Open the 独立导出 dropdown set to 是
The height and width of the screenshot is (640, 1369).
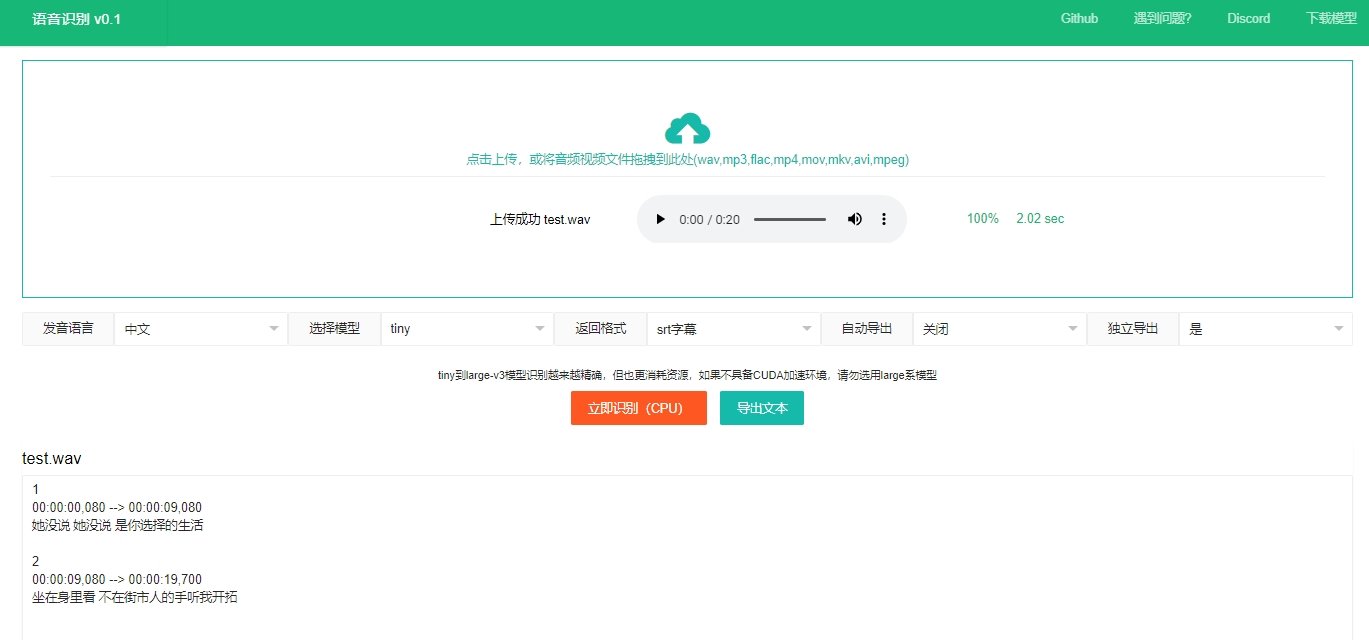1265,329
